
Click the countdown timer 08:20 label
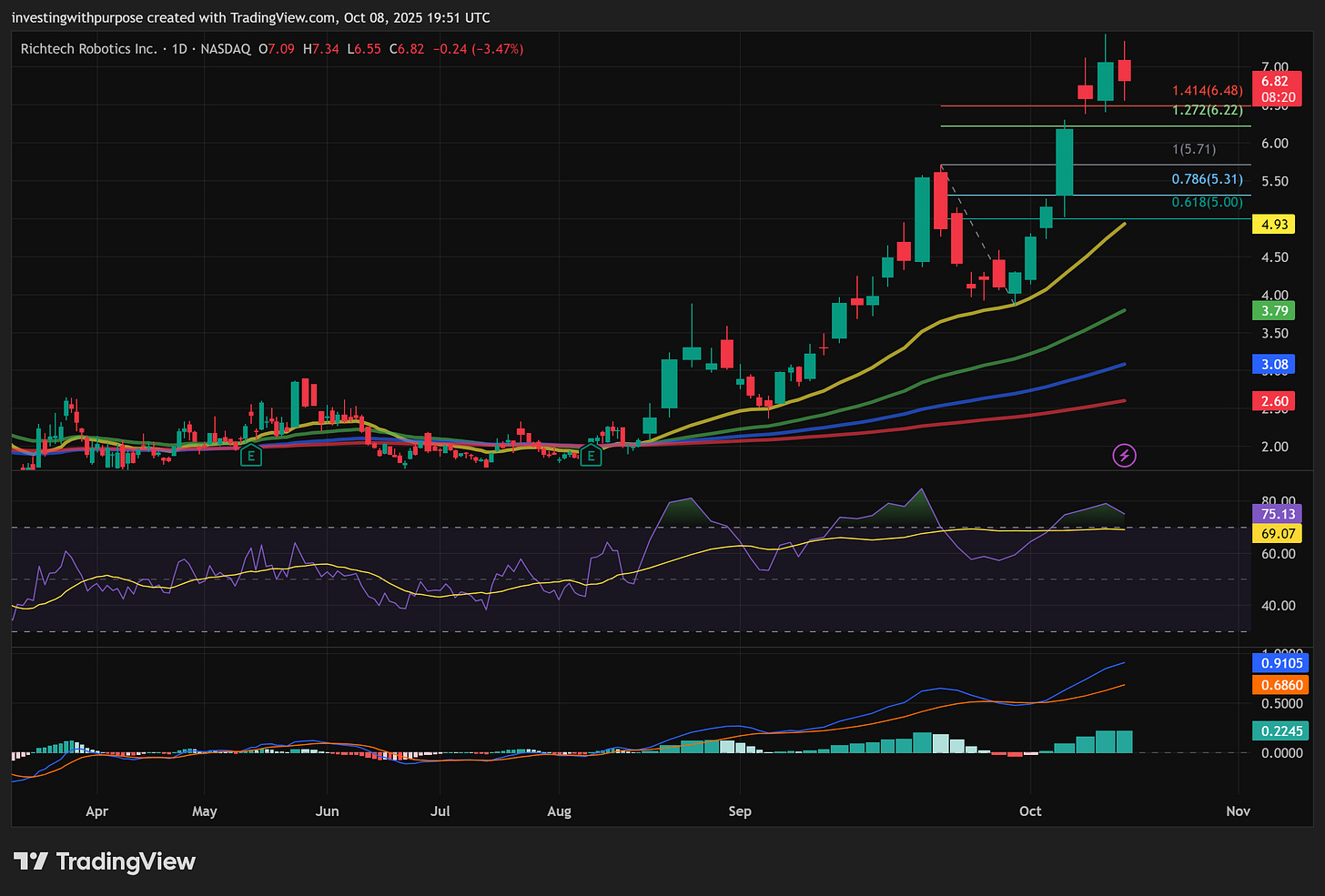click(x=1279, y=97)
